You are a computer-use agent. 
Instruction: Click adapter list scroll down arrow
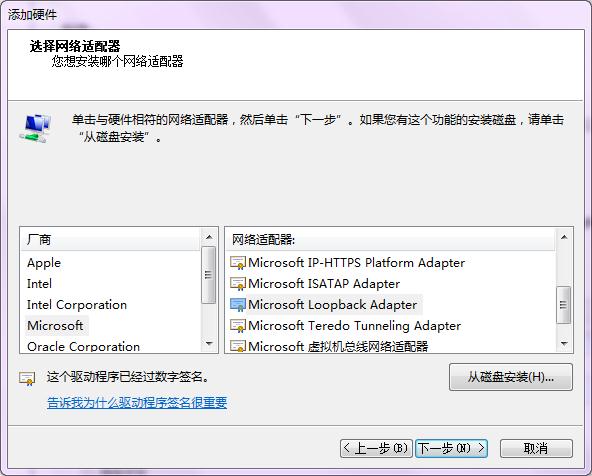pyautogui.click(x=564, y=344)
